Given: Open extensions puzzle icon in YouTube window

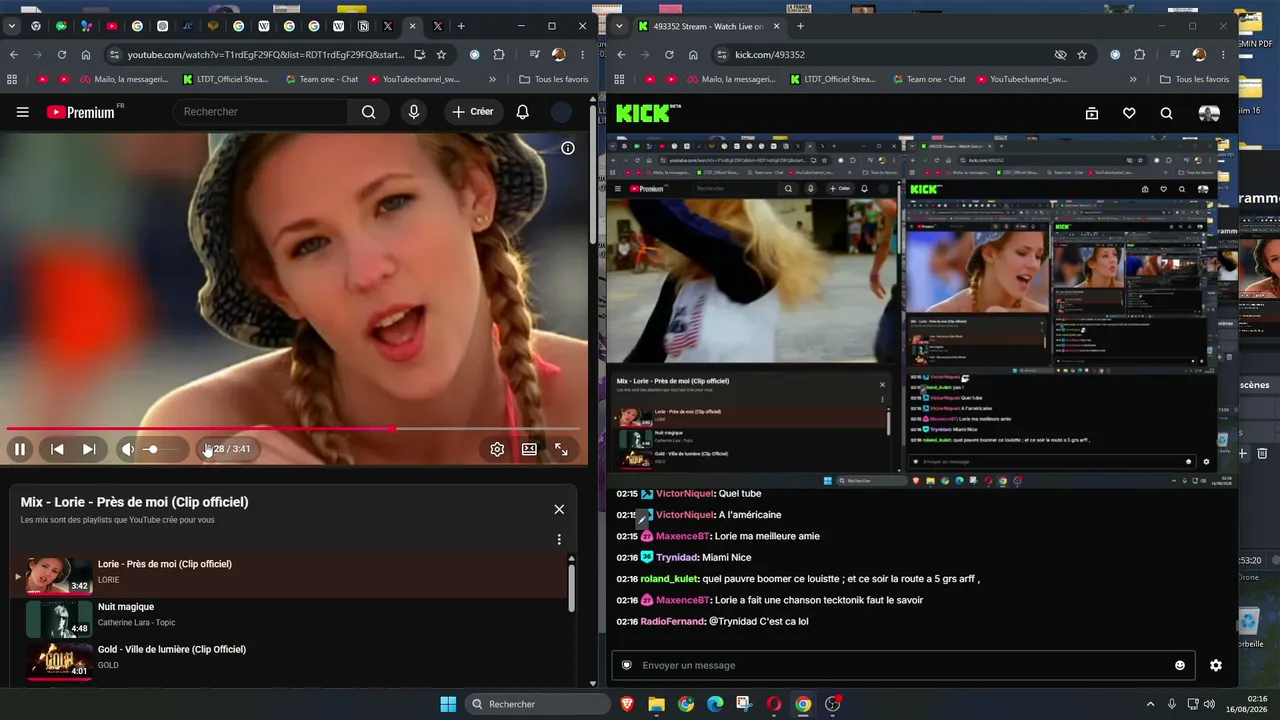Looking at the screenshot, I should point(499,55).
